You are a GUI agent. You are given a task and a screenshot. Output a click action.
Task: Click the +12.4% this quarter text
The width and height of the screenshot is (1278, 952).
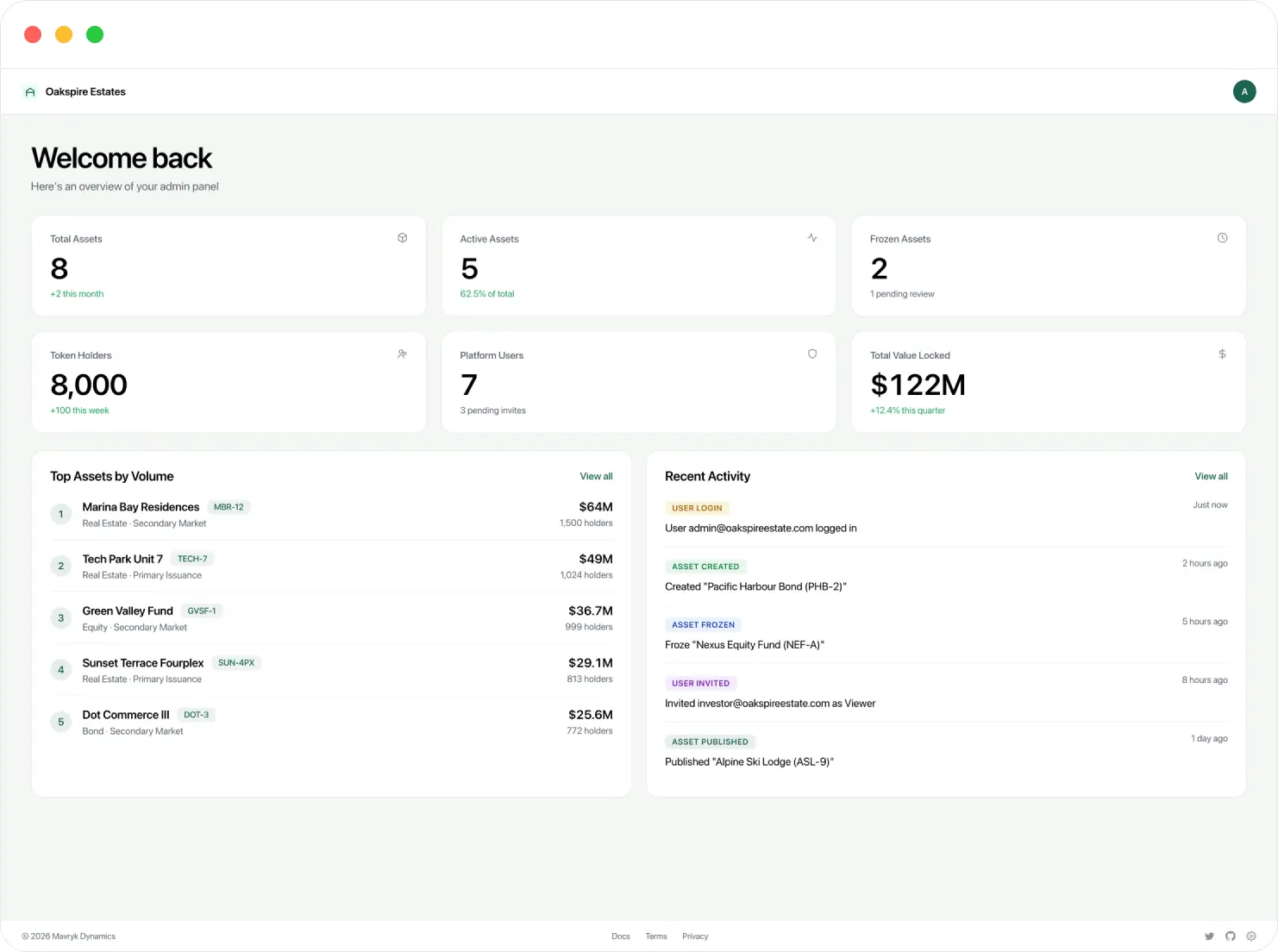point(907,410)
